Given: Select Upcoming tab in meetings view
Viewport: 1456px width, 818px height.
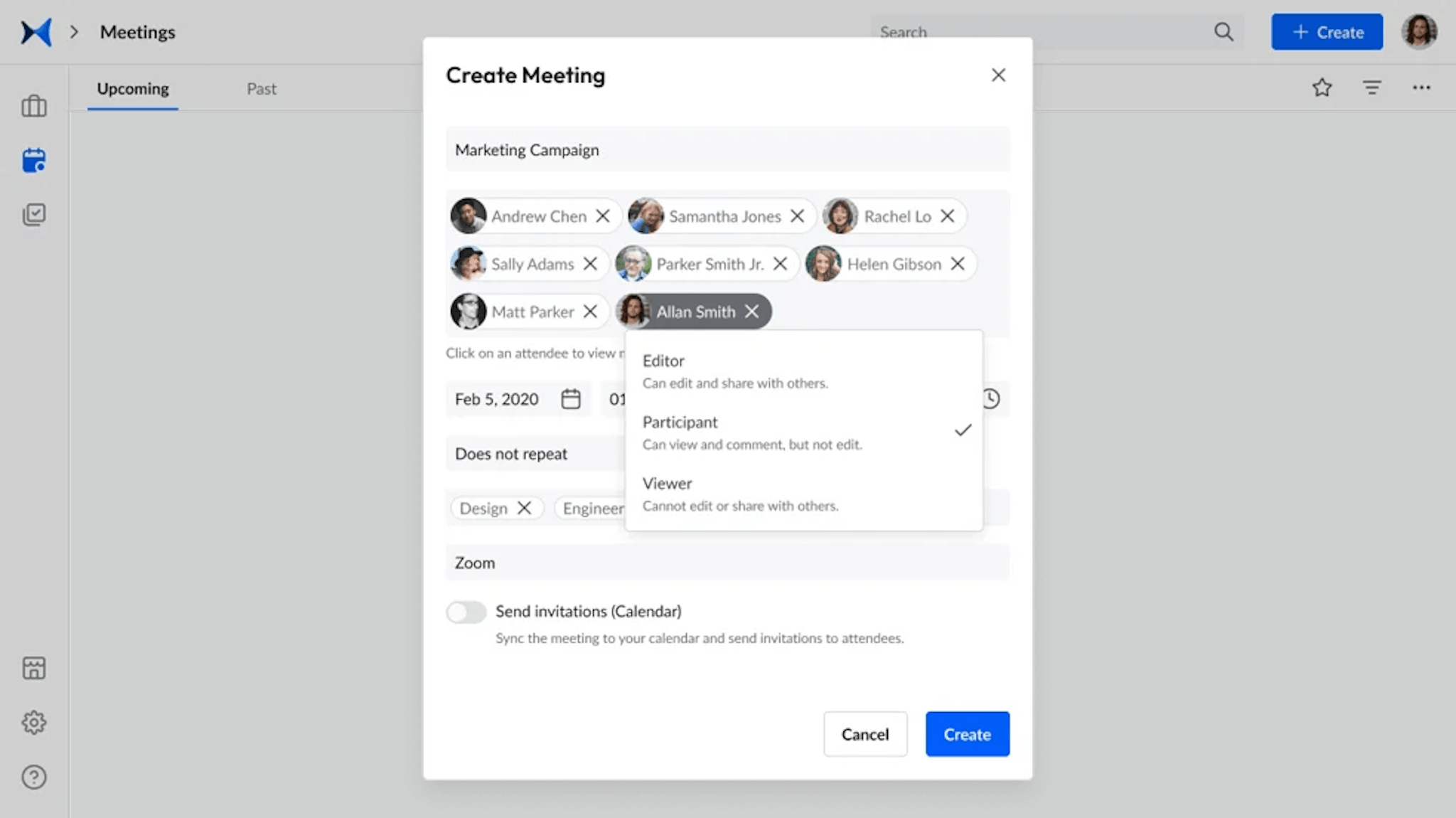Looking at the screenshot, I should click(133, 88).
